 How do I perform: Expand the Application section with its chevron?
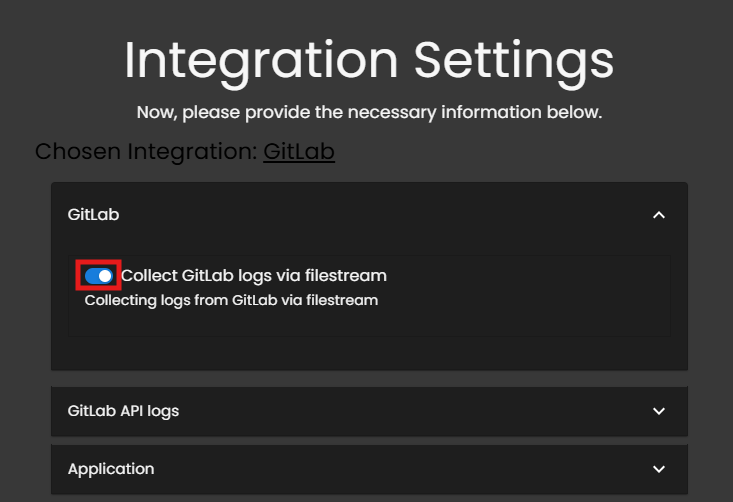[x=658, y=469]
